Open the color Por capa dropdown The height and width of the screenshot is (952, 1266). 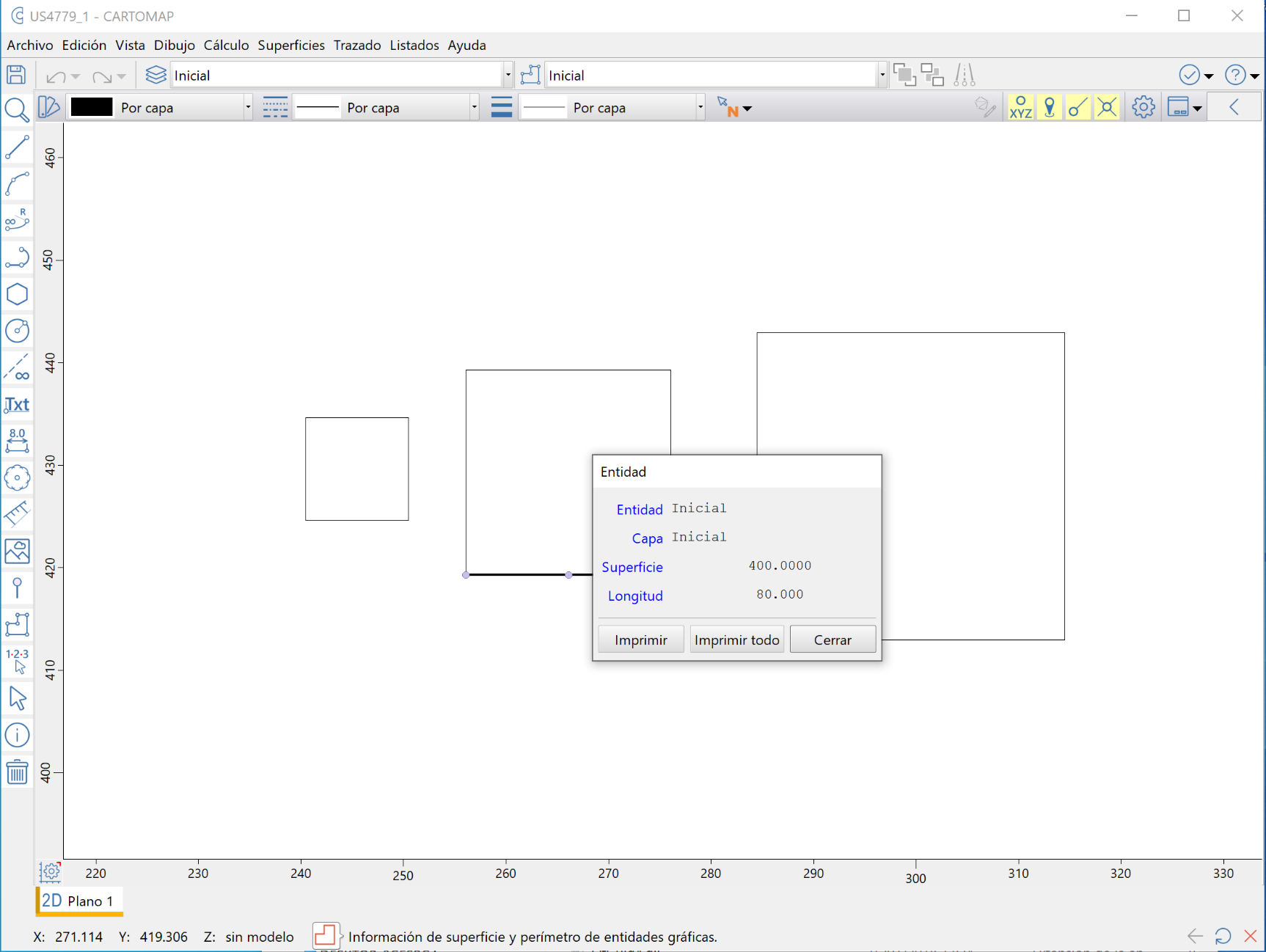[248, 107]
